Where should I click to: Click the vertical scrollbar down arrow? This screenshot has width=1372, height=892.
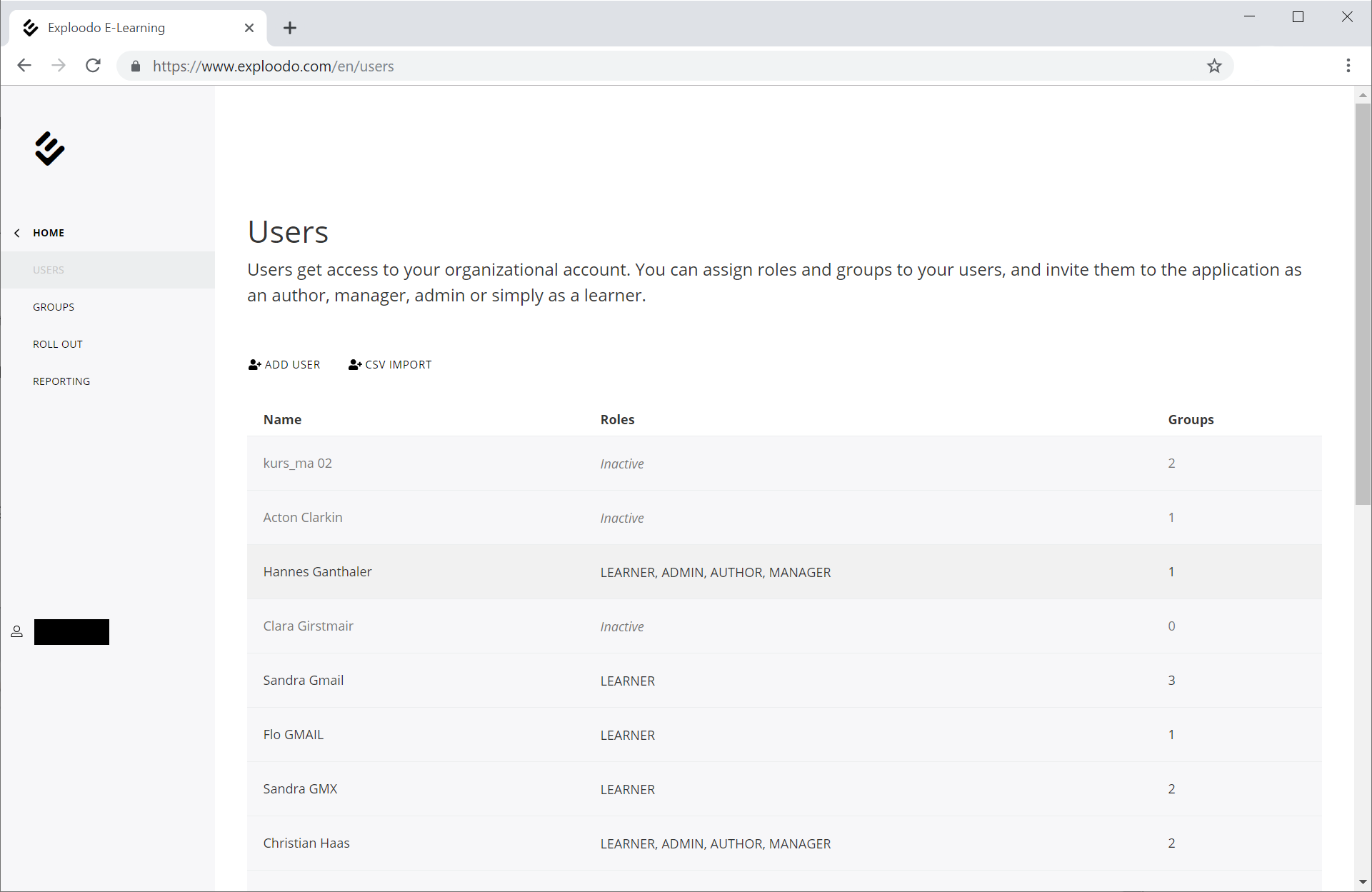[x=1363, y=883]
